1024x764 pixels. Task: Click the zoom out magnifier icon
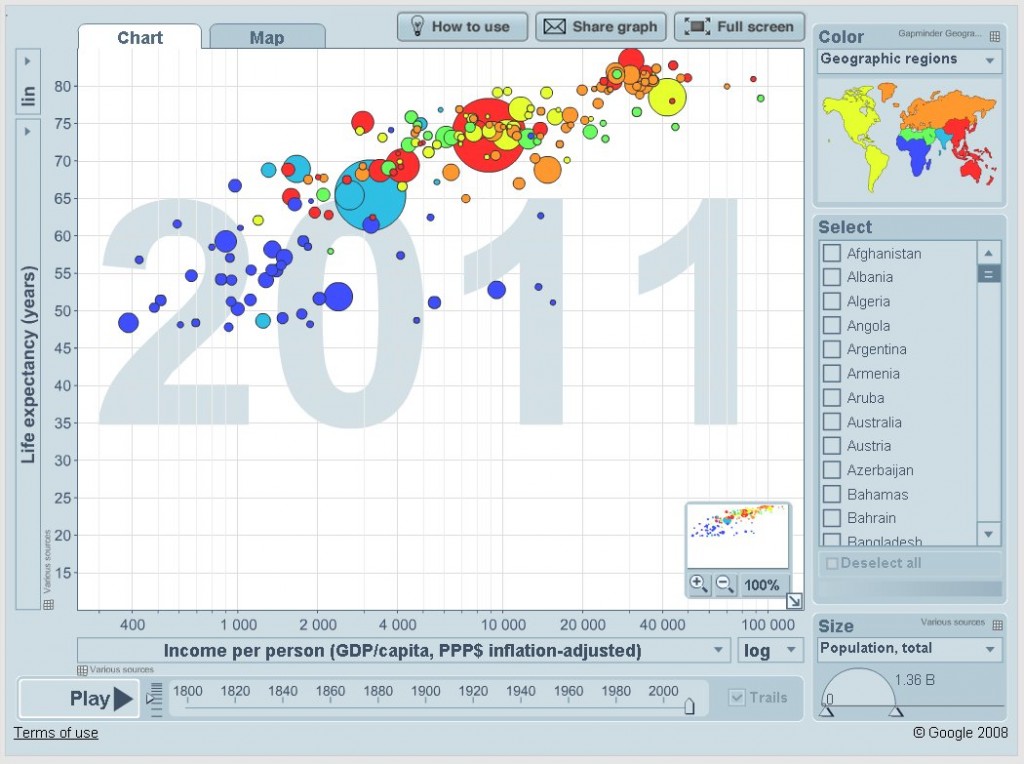point(725,584)
